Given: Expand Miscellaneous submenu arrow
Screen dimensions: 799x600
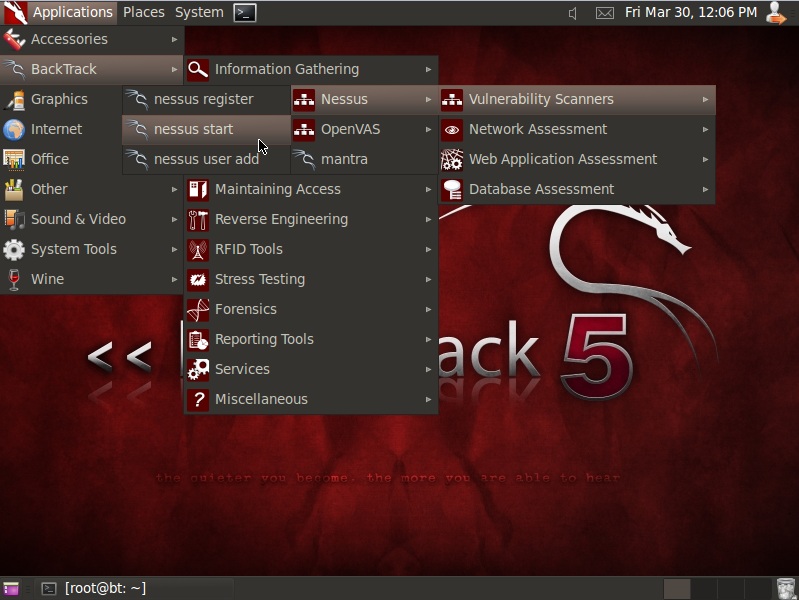Looking at the screenshot, I should (x=429, y=400).
